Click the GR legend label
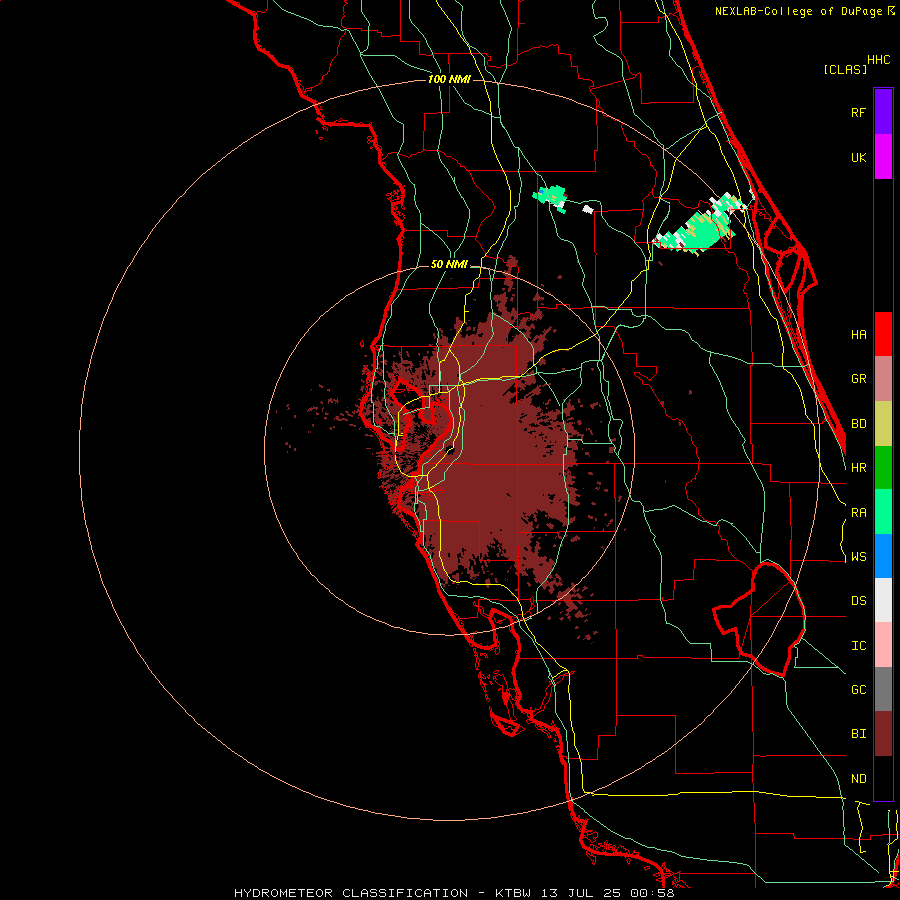900x900 pixels. click(x=858, y=379)
